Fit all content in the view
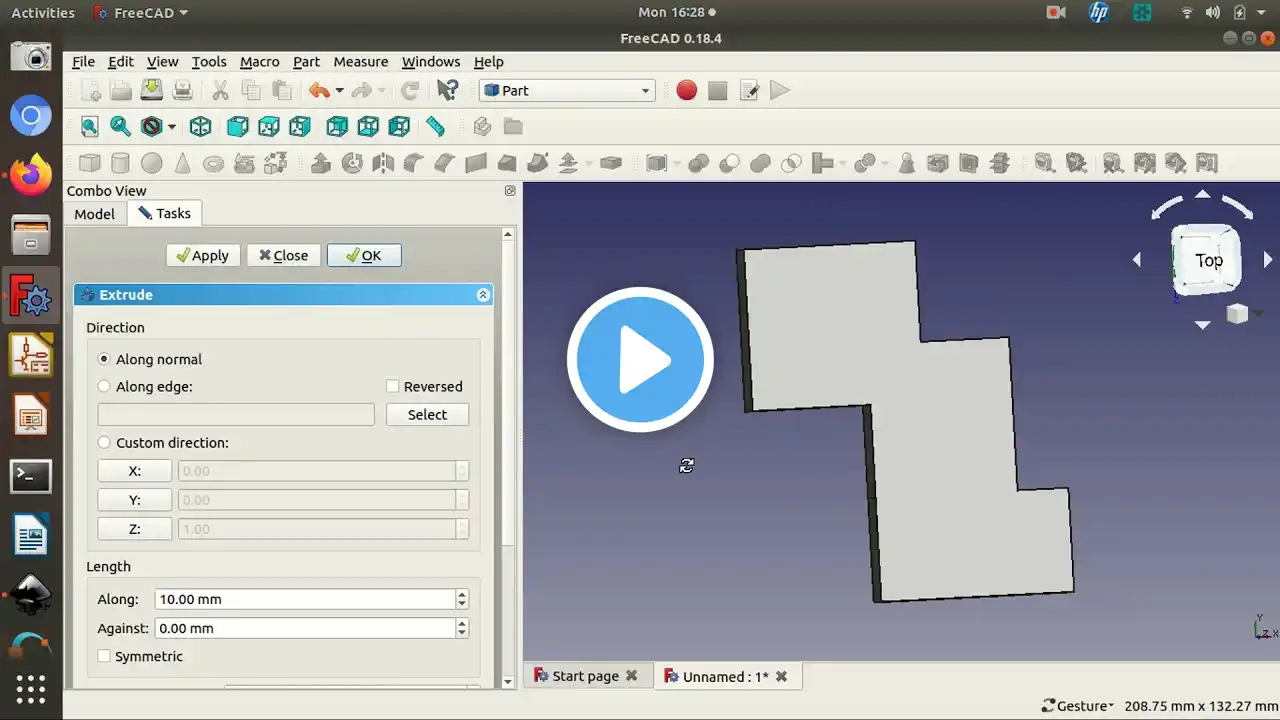 [x=89, y=126]
